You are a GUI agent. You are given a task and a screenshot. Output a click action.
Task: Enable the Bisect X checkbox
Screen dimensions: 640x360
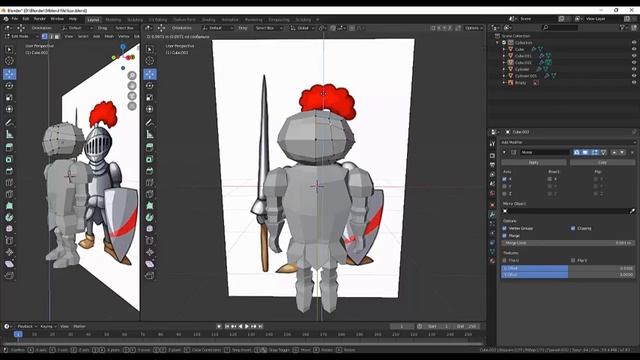point(550,179)
